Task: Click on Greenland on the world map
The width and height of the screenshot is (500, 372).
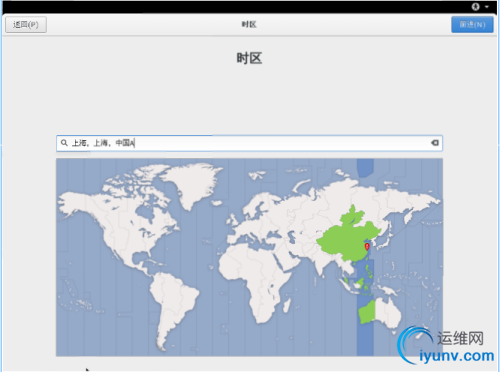Action: [x=192, y=182]
